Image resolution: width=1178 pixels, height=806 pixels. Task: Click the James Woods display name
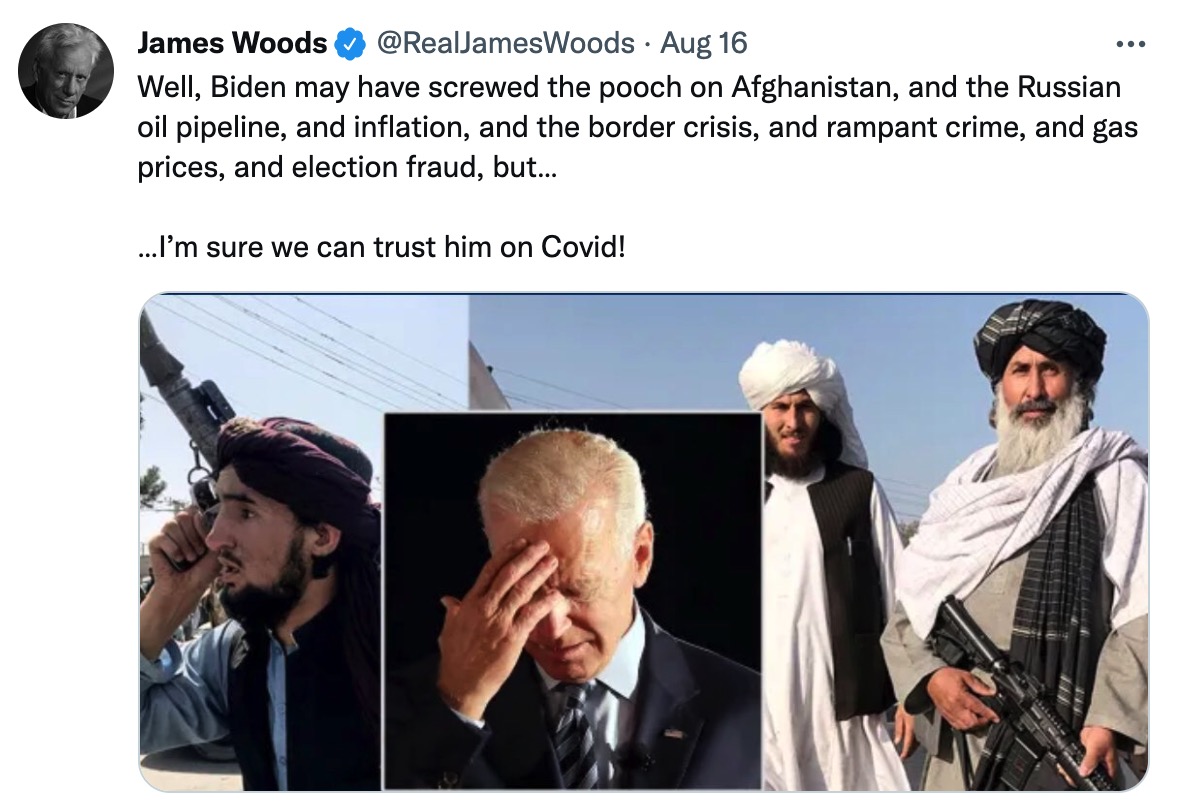[x=232, y=43]
